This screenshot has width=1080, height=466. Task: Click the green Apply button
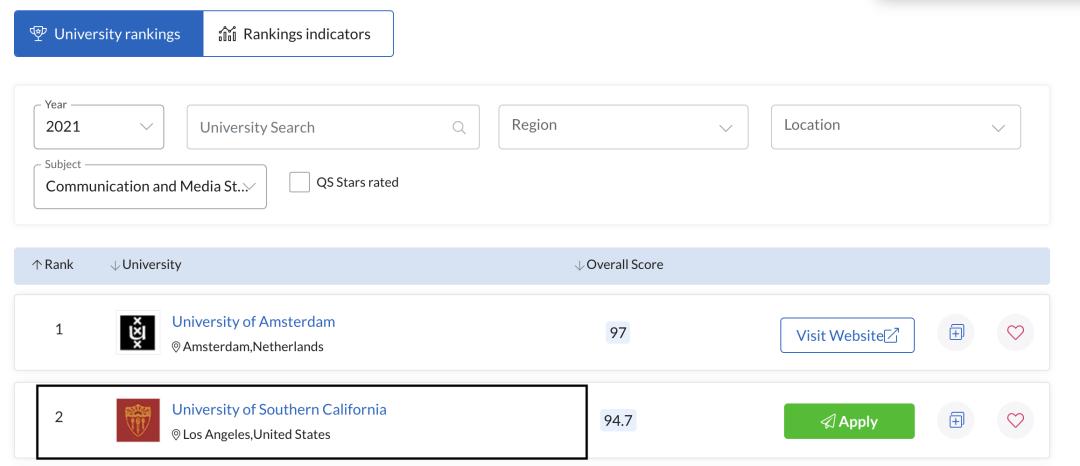tap(848, 421)
